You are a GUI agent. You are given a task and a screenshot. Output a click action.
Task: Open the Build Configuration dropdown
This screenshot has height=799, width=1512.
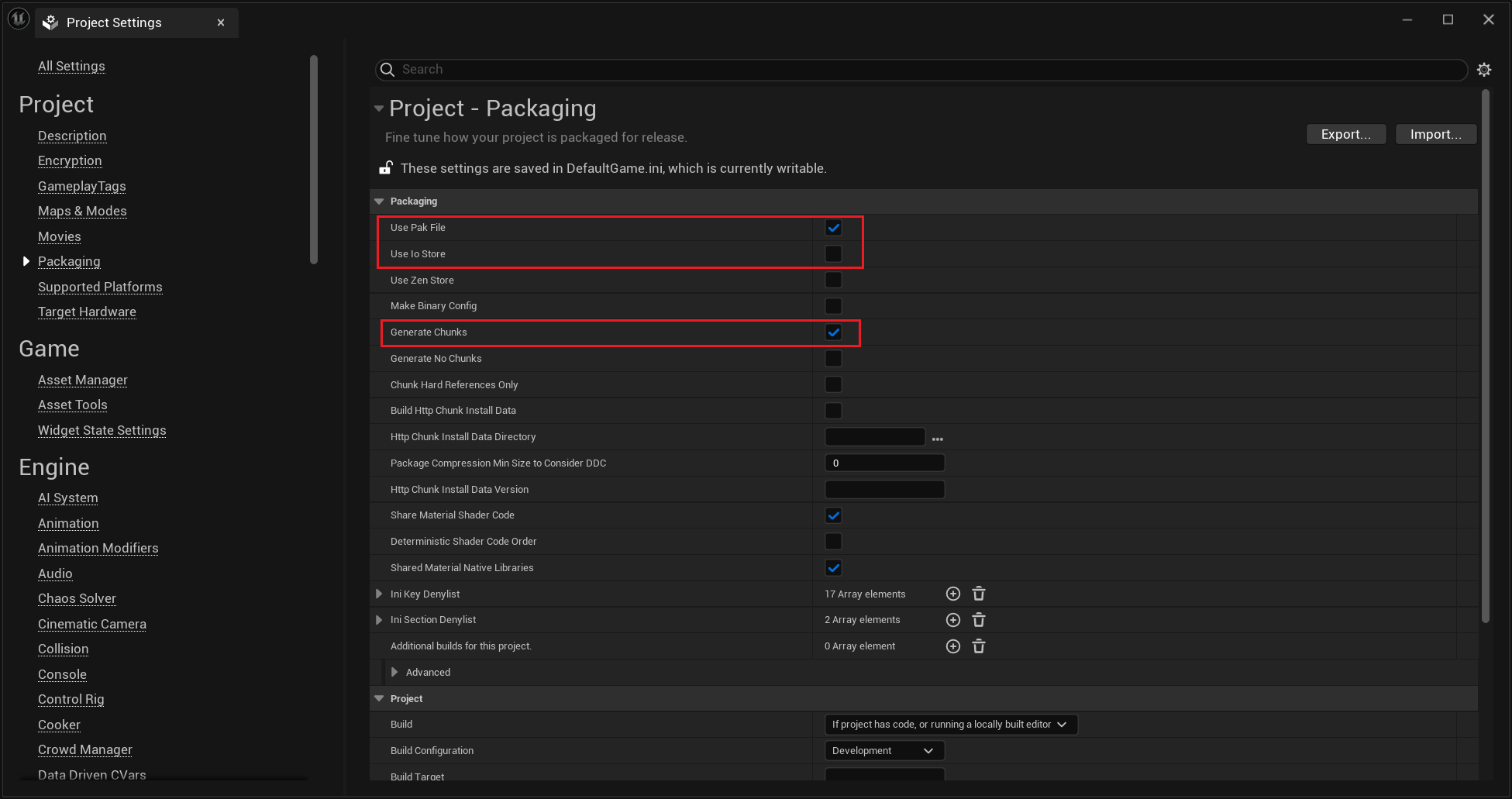(883, 751)
